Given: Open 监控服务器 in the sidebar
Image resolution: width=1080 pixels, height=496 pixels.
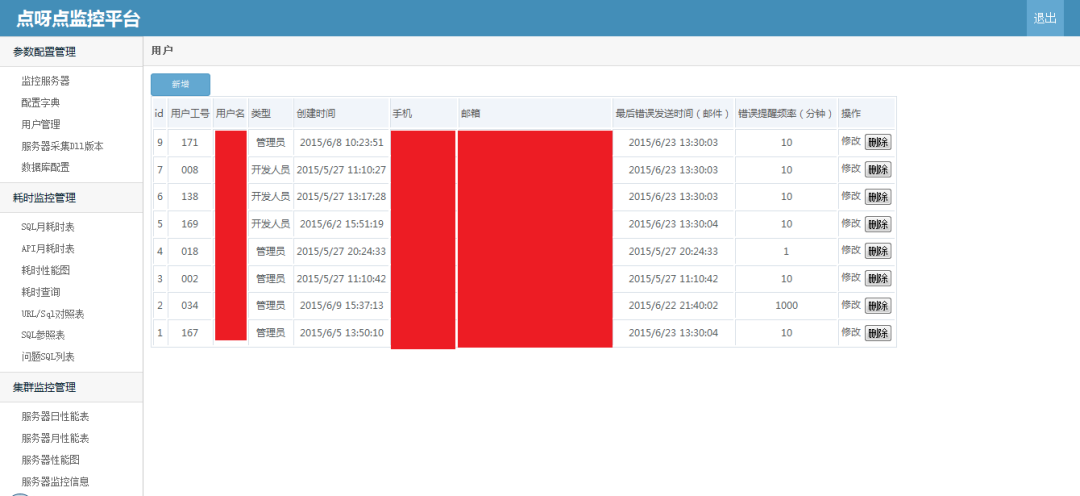Looking at the screenshot, I should [x=46, y=81].
